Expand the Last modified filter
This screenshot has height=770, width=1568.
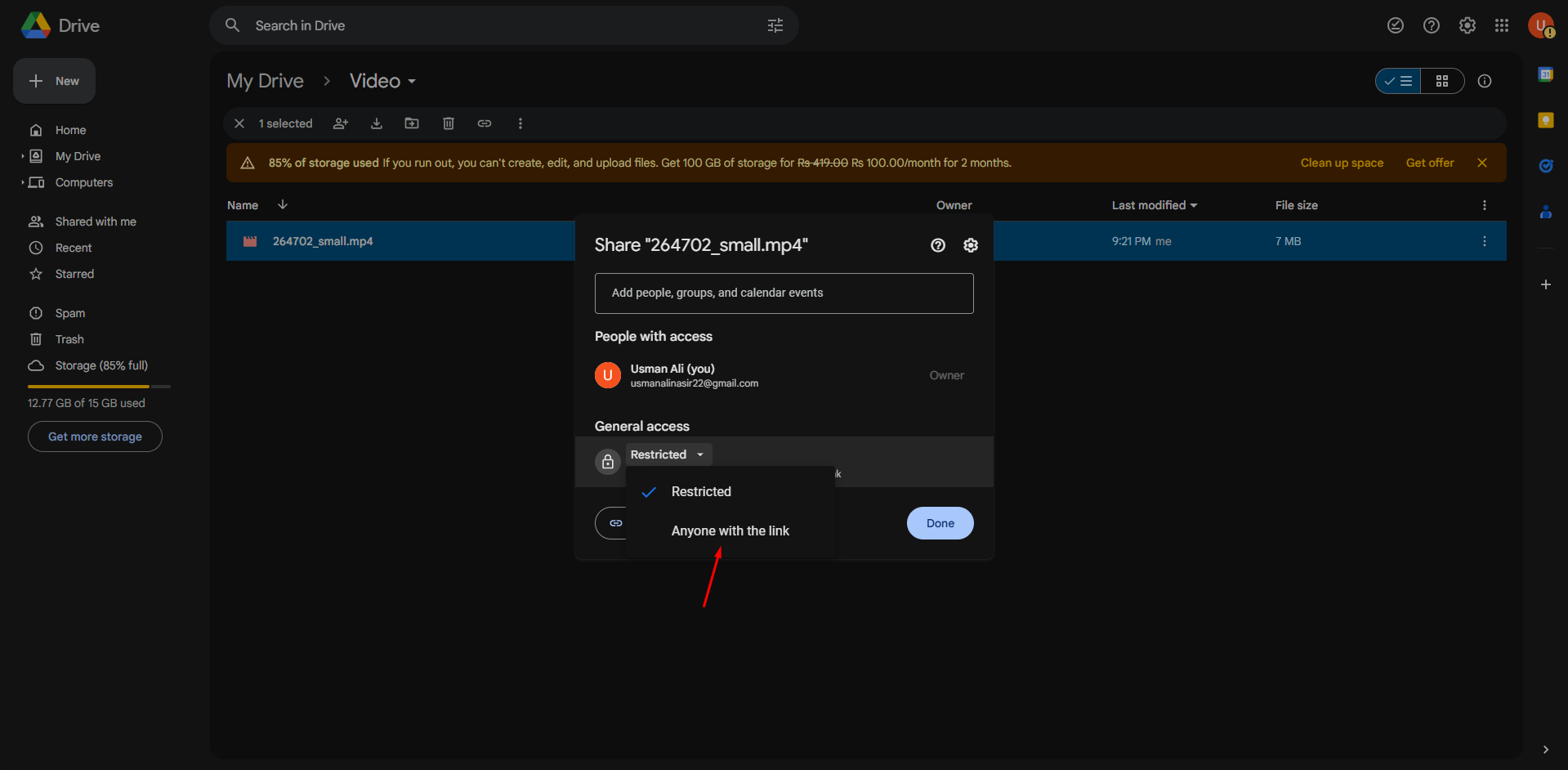[x=1194, y=205]
